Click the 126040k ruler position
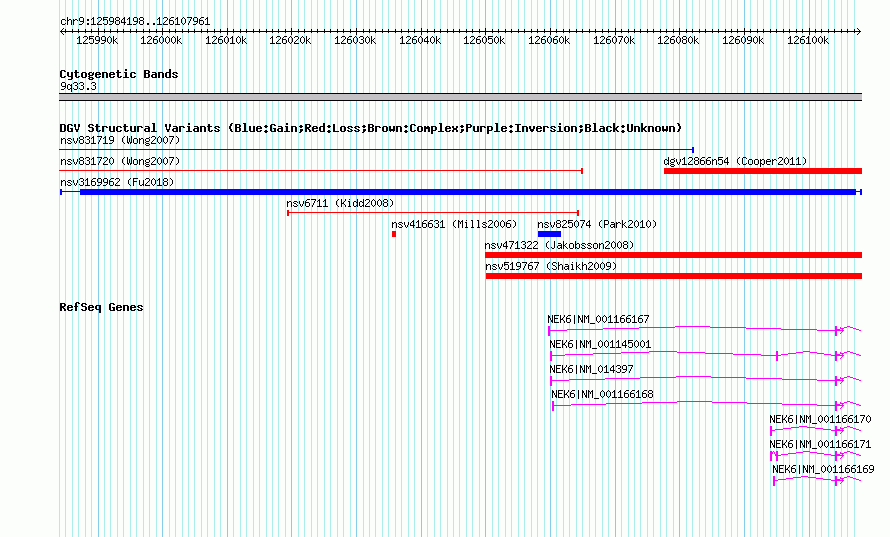890x537 pixels. 420,40
